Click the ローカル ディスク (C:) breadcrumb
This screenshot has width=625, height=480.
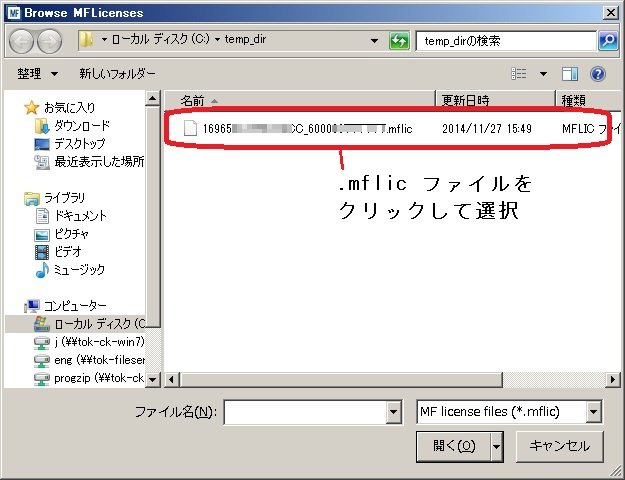160,39
